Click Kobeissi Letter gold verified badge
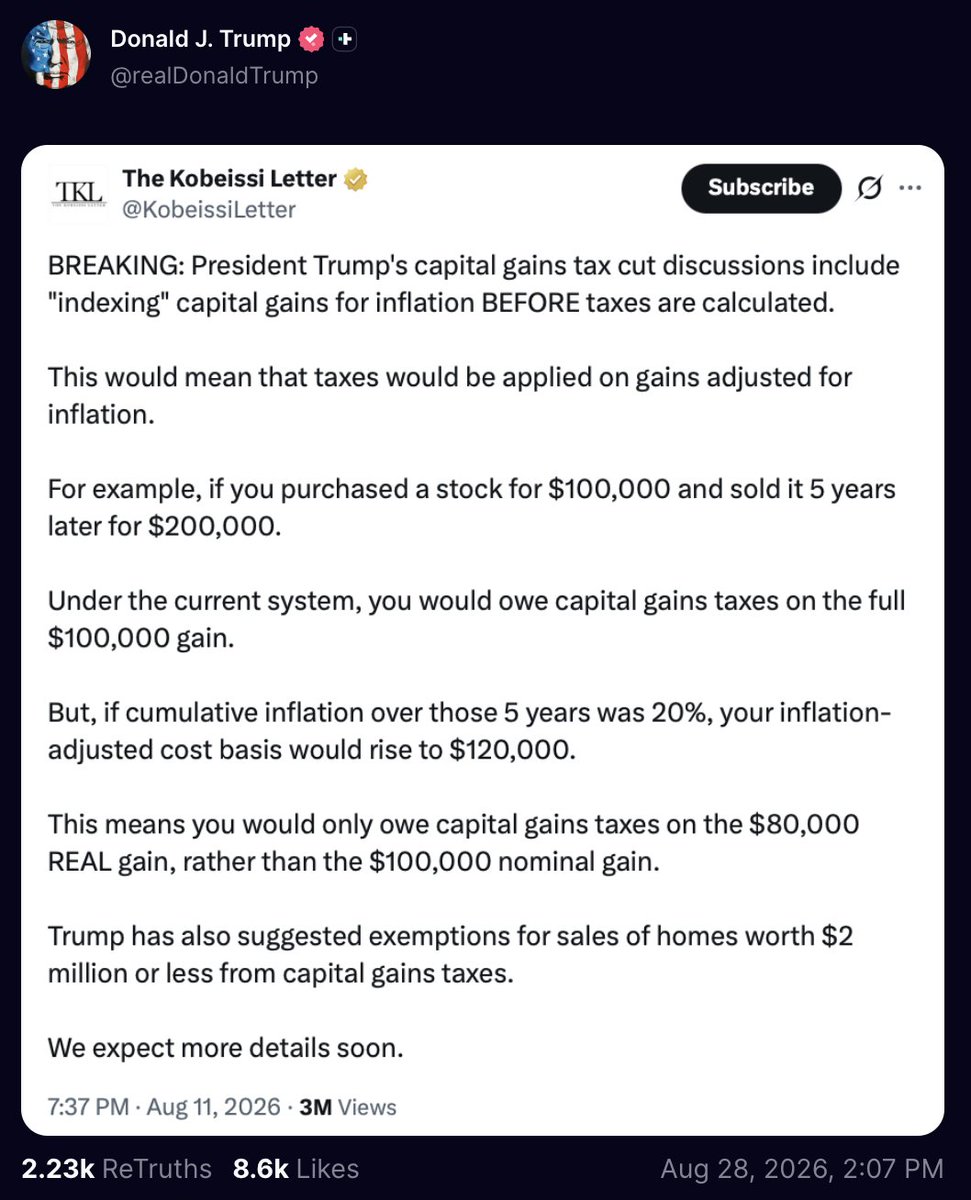971x1200 pixels. [356, 180]
